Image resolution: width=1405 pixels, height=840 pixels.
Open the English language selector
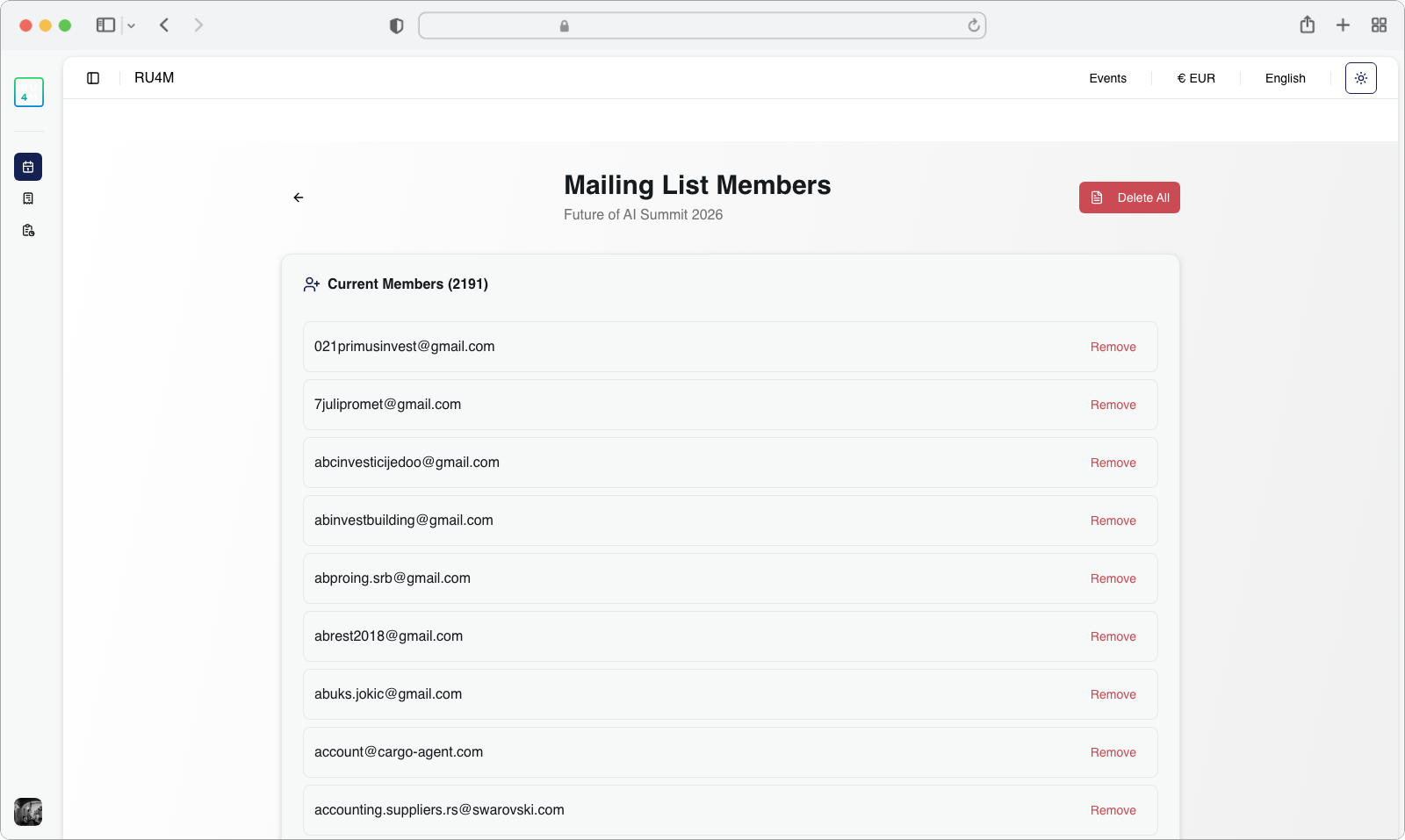click(1285, 78)
